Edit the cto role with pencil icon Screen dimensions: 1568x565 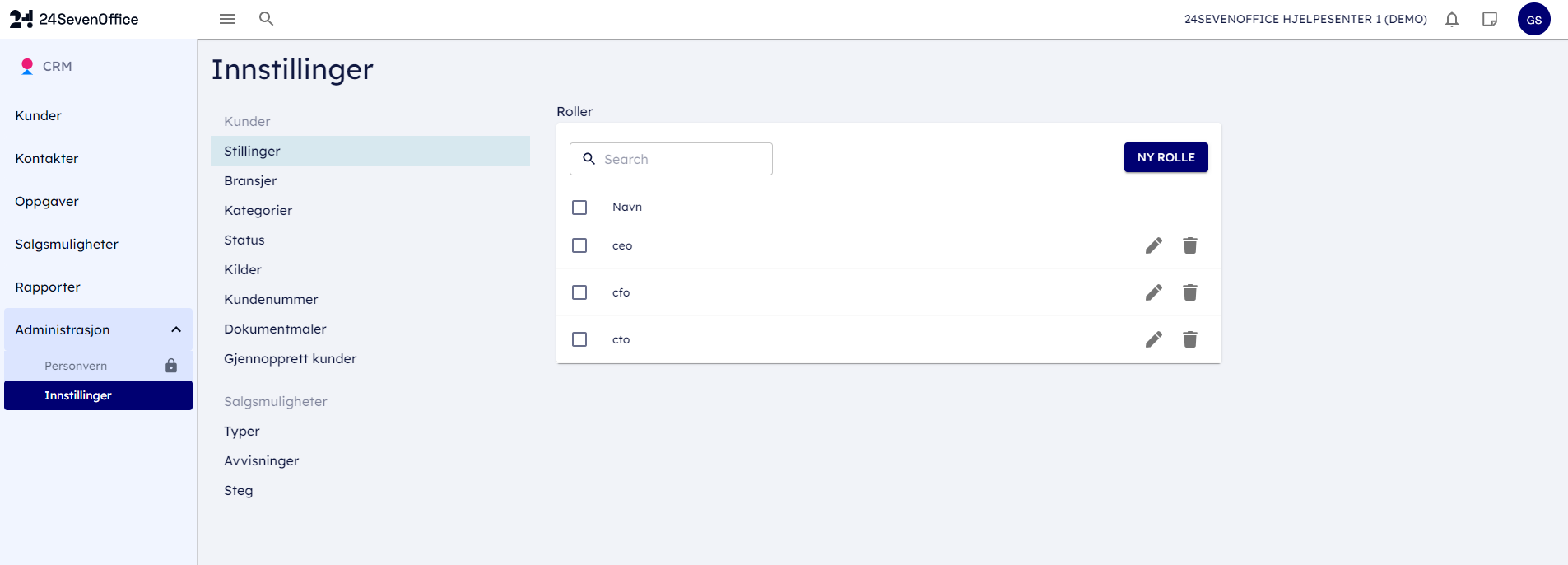(1154, 339)
